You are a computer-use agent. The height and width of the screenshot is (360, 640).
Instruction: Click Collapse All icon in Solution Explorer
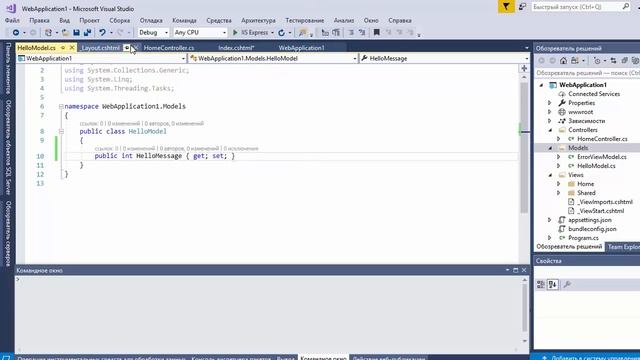624,61
